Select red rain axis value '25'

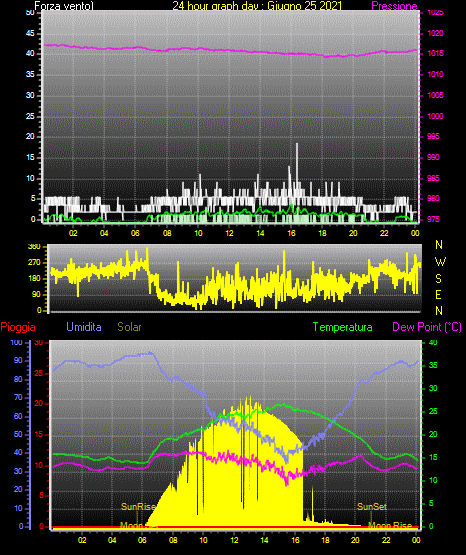pyautogui.click(x=39, y=373)
